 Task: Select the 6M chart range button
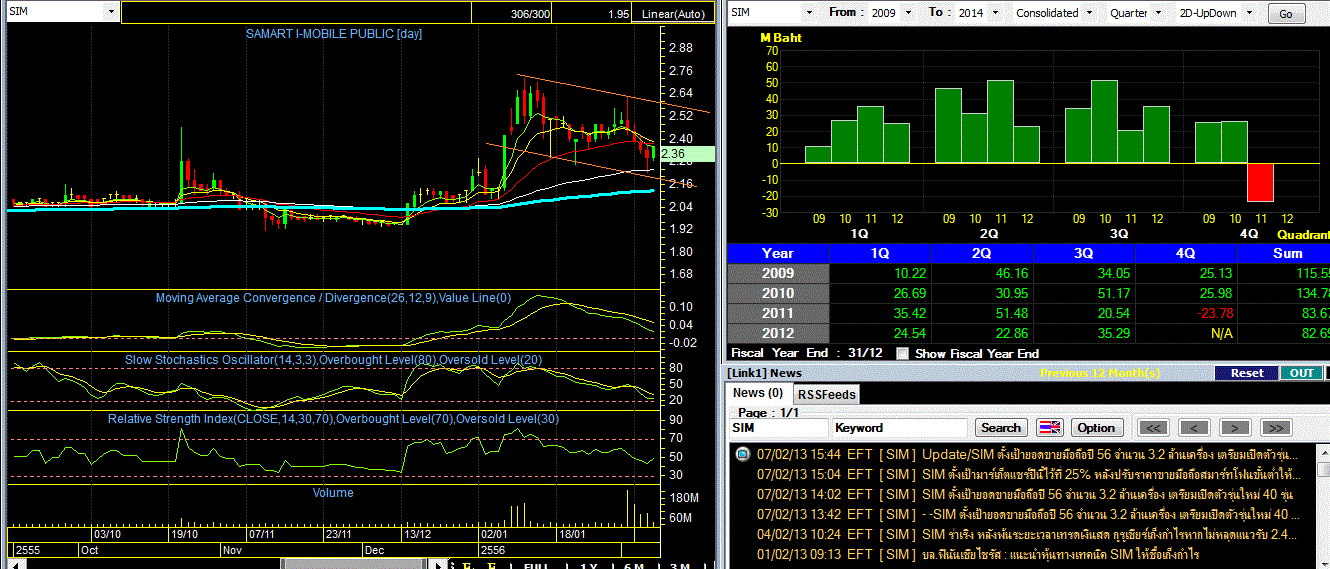click(x=634, y=565)
